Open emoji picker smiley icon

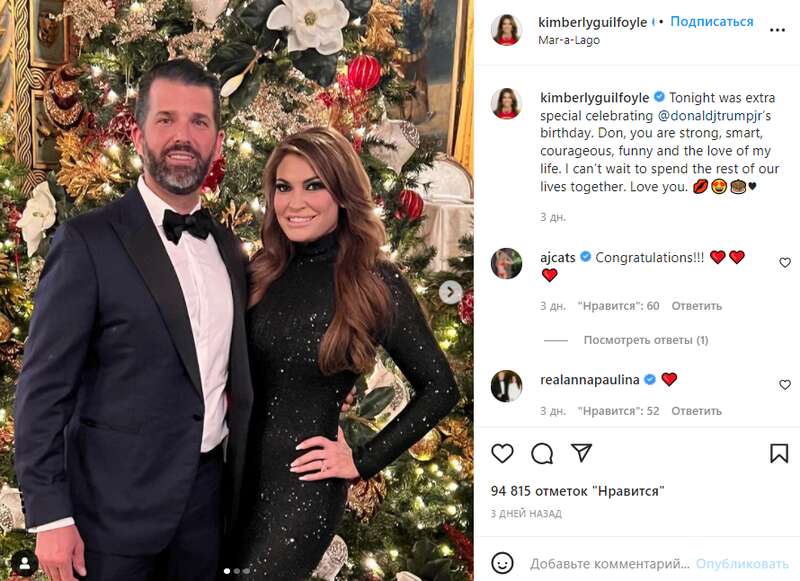point(502,563)
